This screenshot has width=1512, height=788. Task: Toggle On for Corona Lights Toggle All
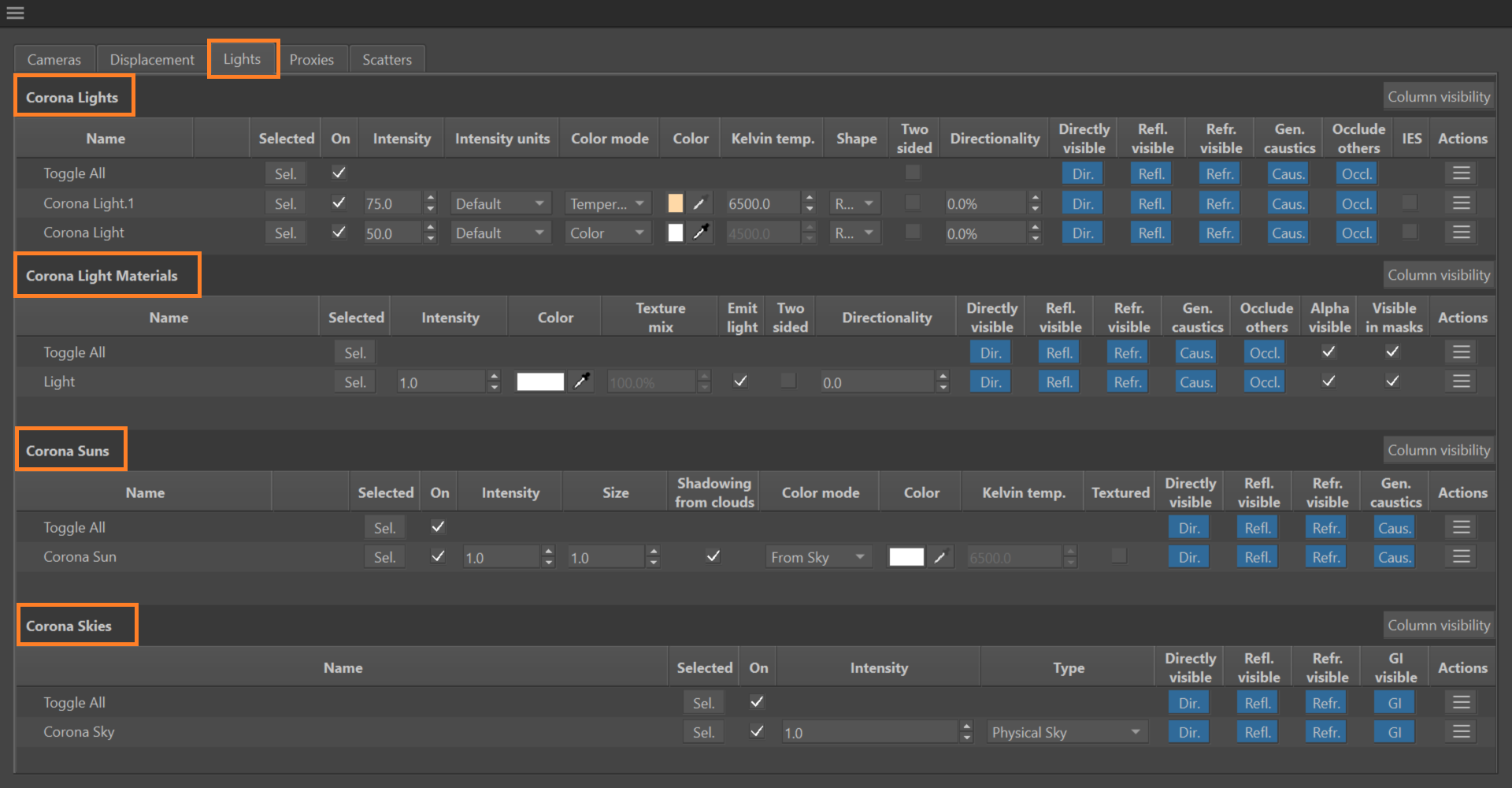click(339, 173)
